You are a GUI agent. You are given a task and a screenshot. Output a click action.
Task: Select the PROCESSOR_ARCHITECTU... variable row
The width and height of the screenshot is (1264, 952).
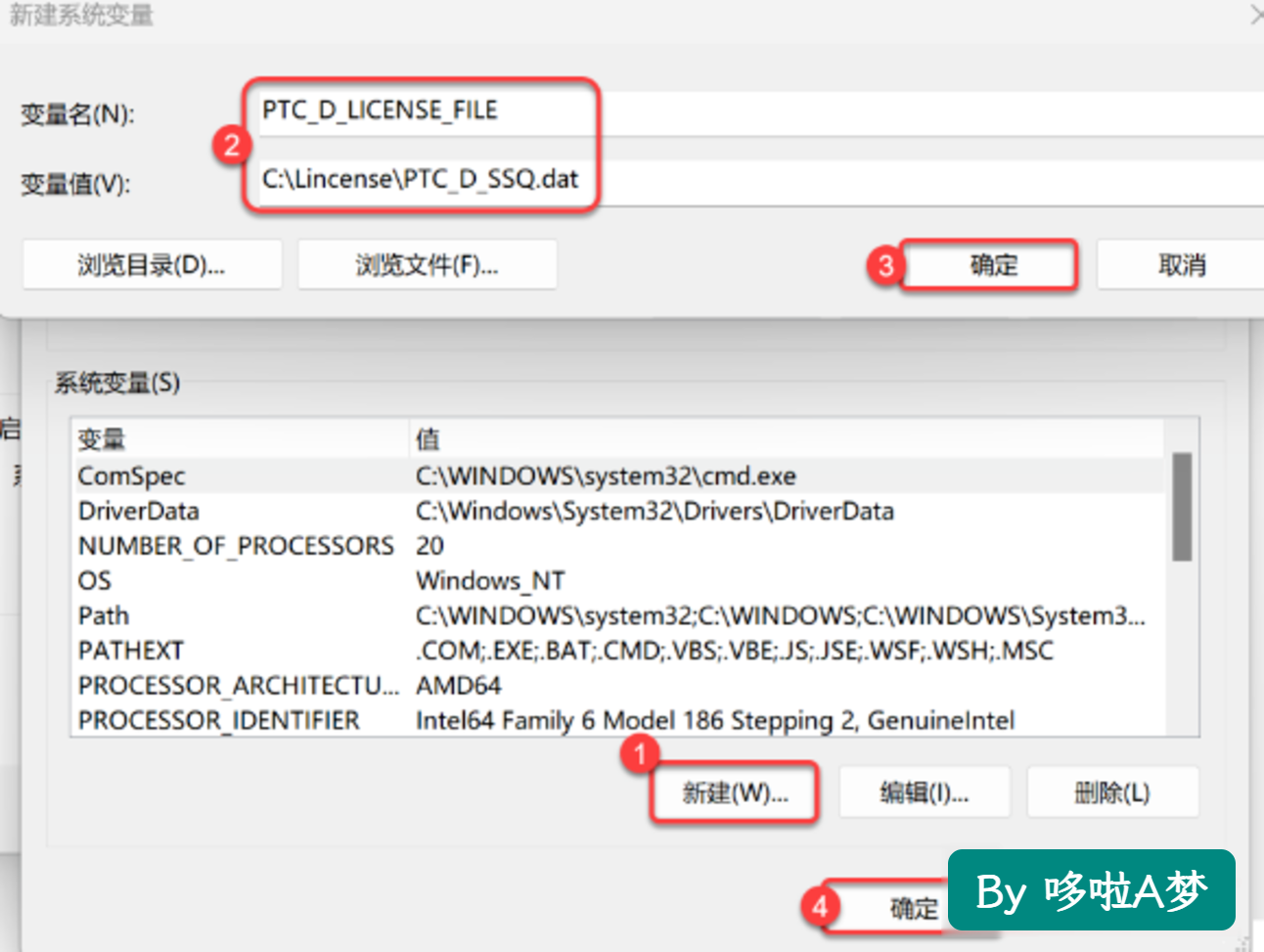click(618, 686)
